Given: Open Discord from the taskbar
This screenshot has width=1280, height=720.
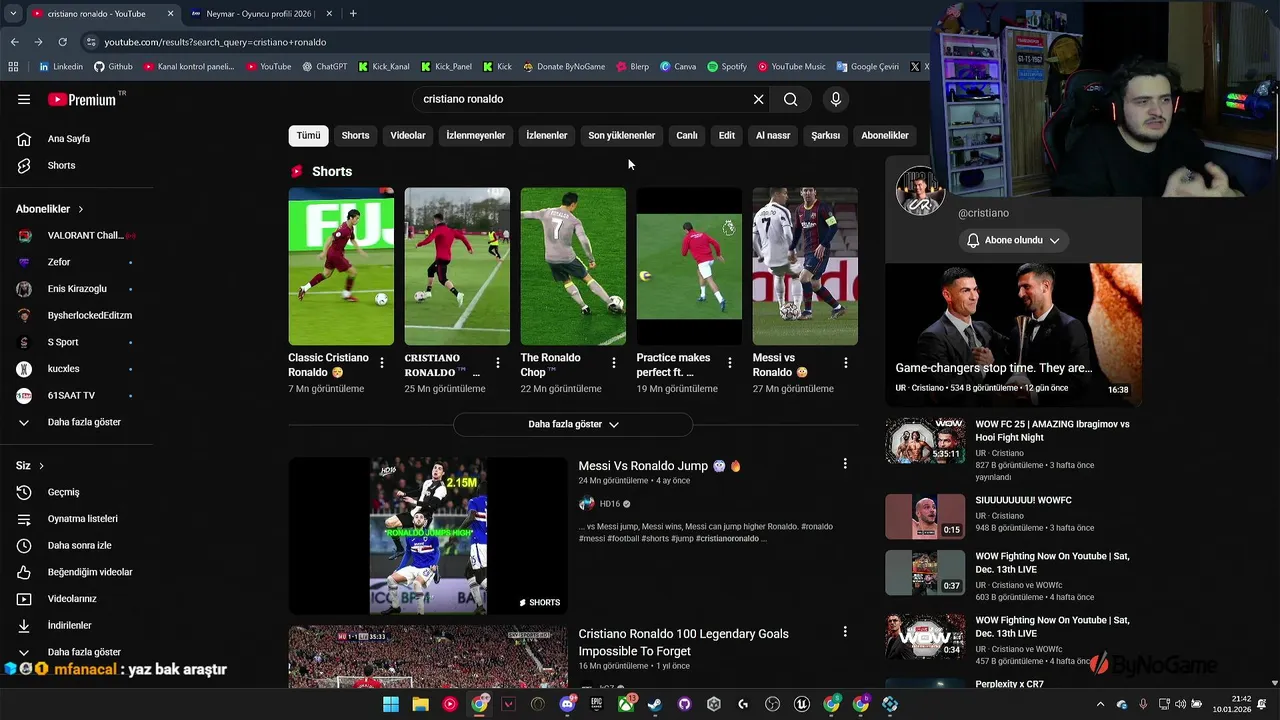Looking at the screenshot, I should pos(568,704).
